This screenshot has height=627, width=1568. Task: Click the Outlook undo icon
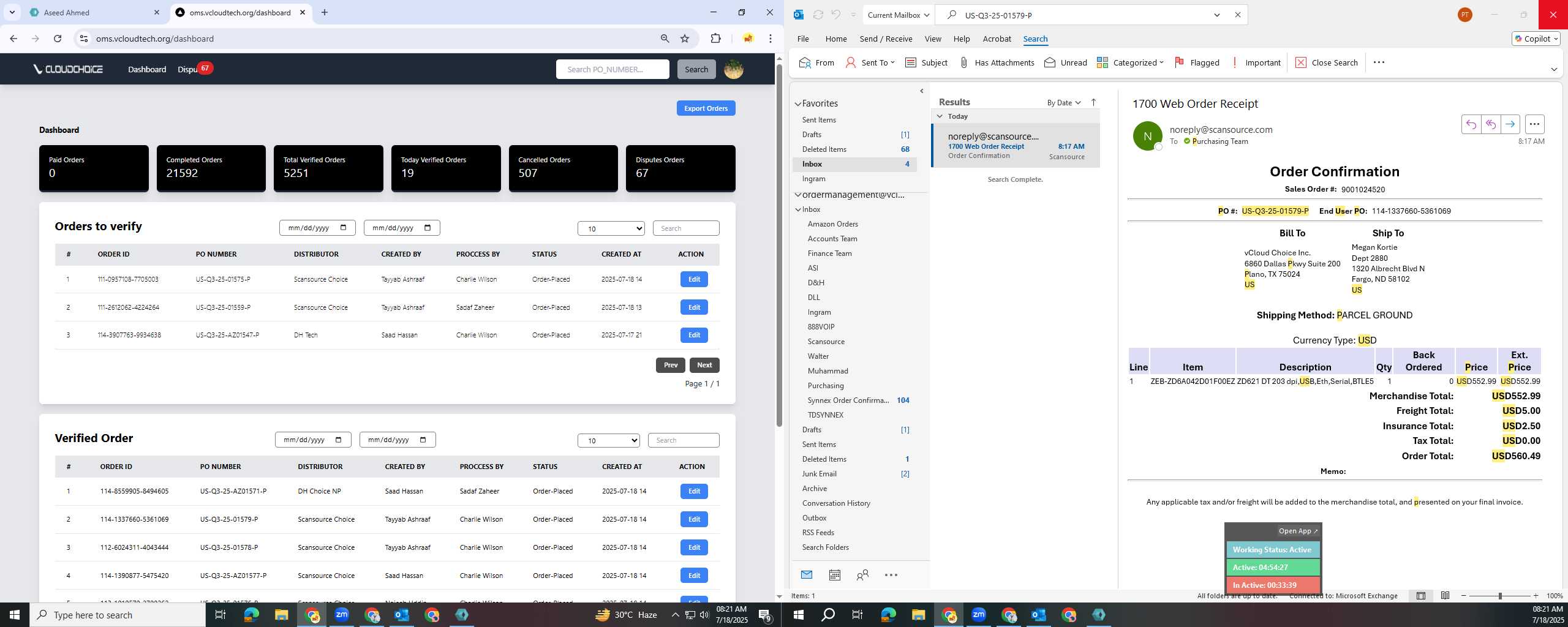(835, 15)
